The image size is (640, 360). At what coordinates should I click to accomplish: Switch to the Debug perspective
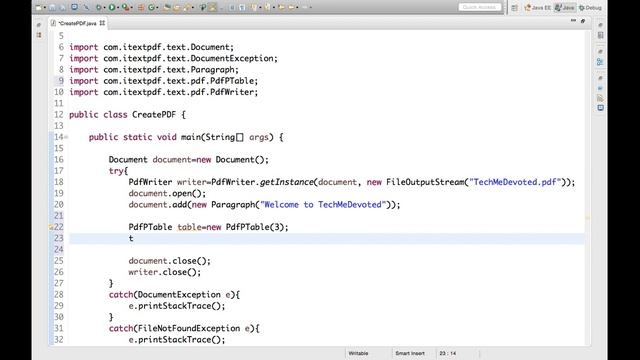pos(590,8)
